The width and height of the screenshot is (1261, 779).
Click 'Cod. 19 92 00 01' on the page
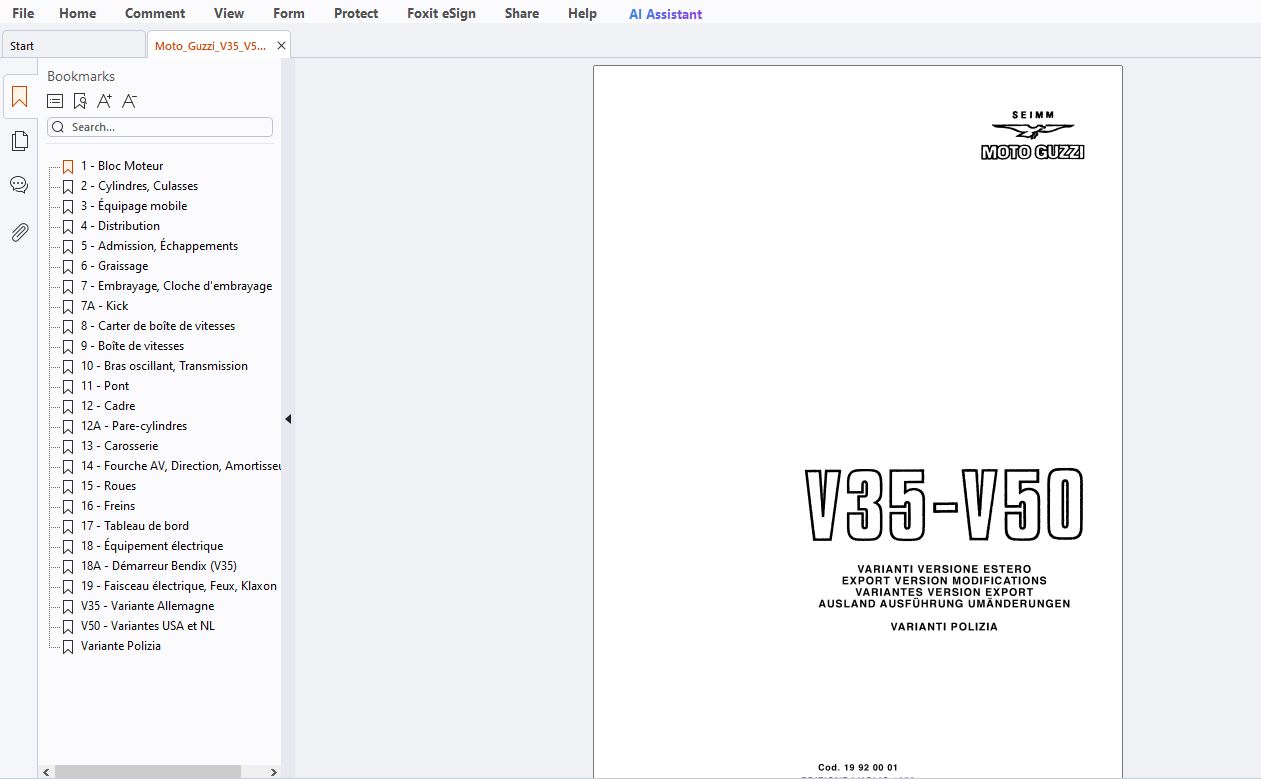pos(858,767)
